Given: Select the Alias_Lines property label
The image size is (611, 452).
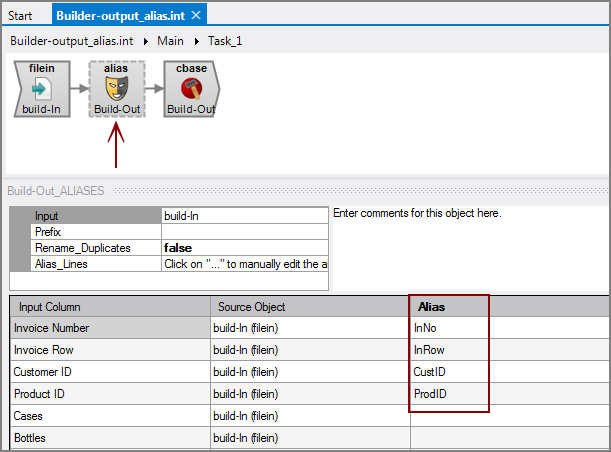Looking at the screenshot, I should [x=96, y=263].
